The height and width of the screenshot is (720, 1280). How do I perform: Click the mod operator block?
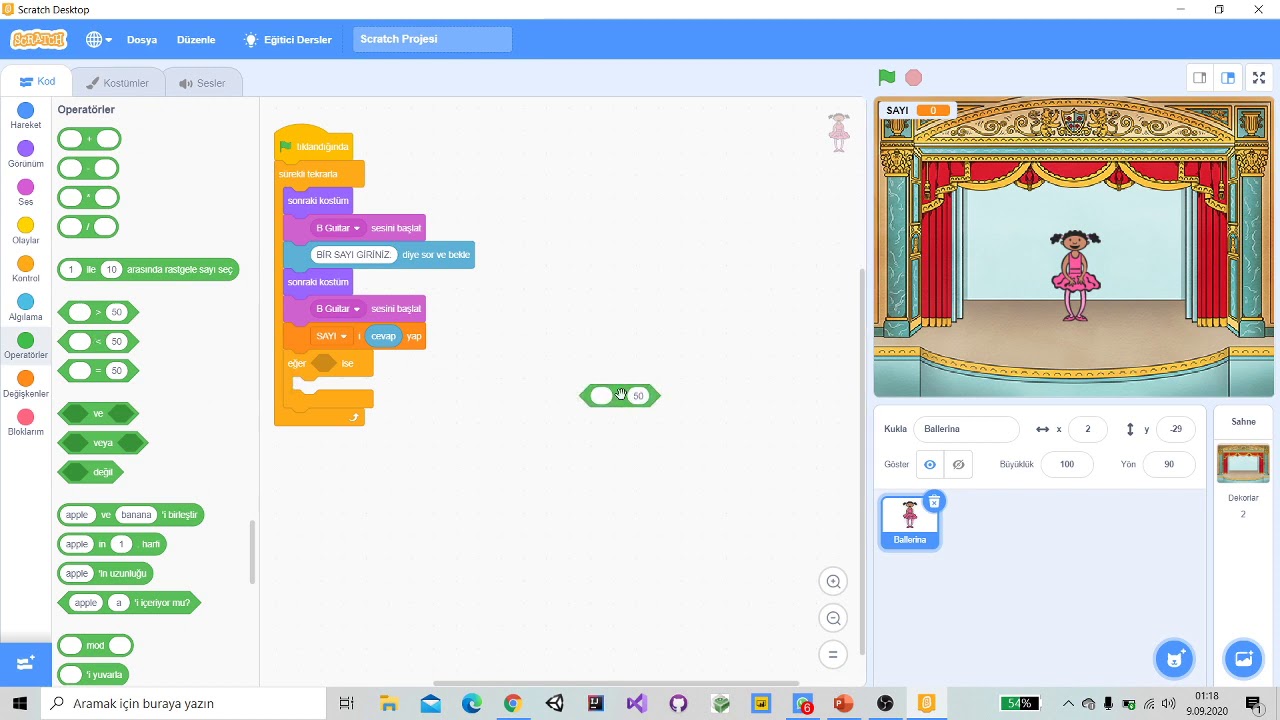pyautogui.click(x=96, y=645)
